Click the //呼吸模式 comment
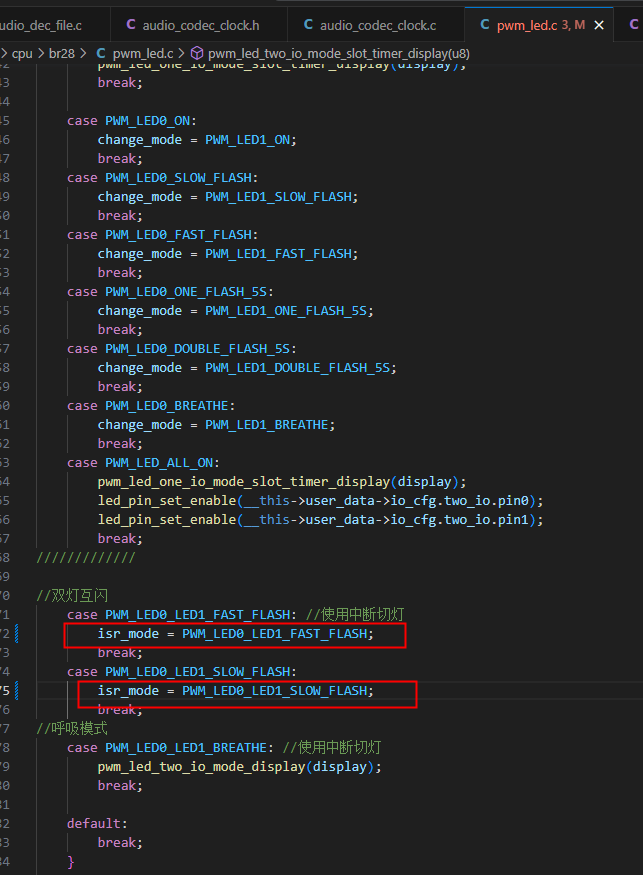 tap(72, 728)
